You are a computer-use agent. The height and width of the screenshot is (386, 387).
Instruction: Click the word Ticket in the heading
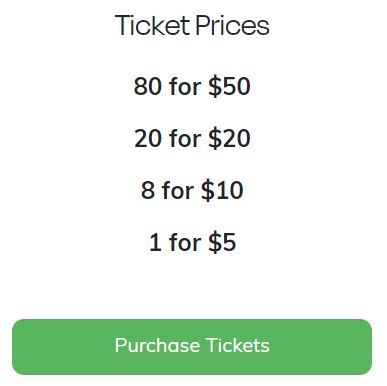pos(152,25)
